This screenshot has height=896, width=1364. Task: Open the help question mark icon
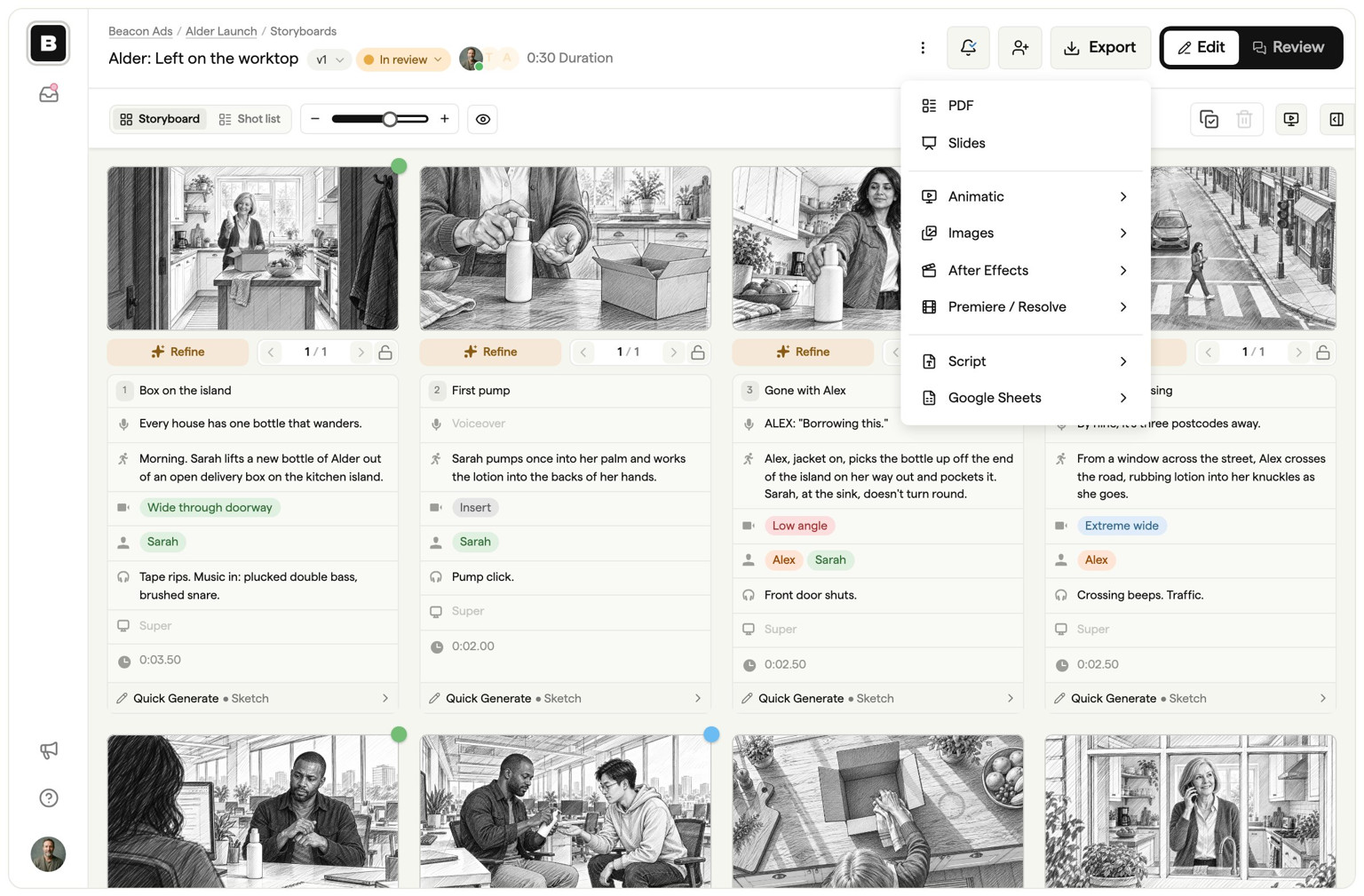pos(49,797)
